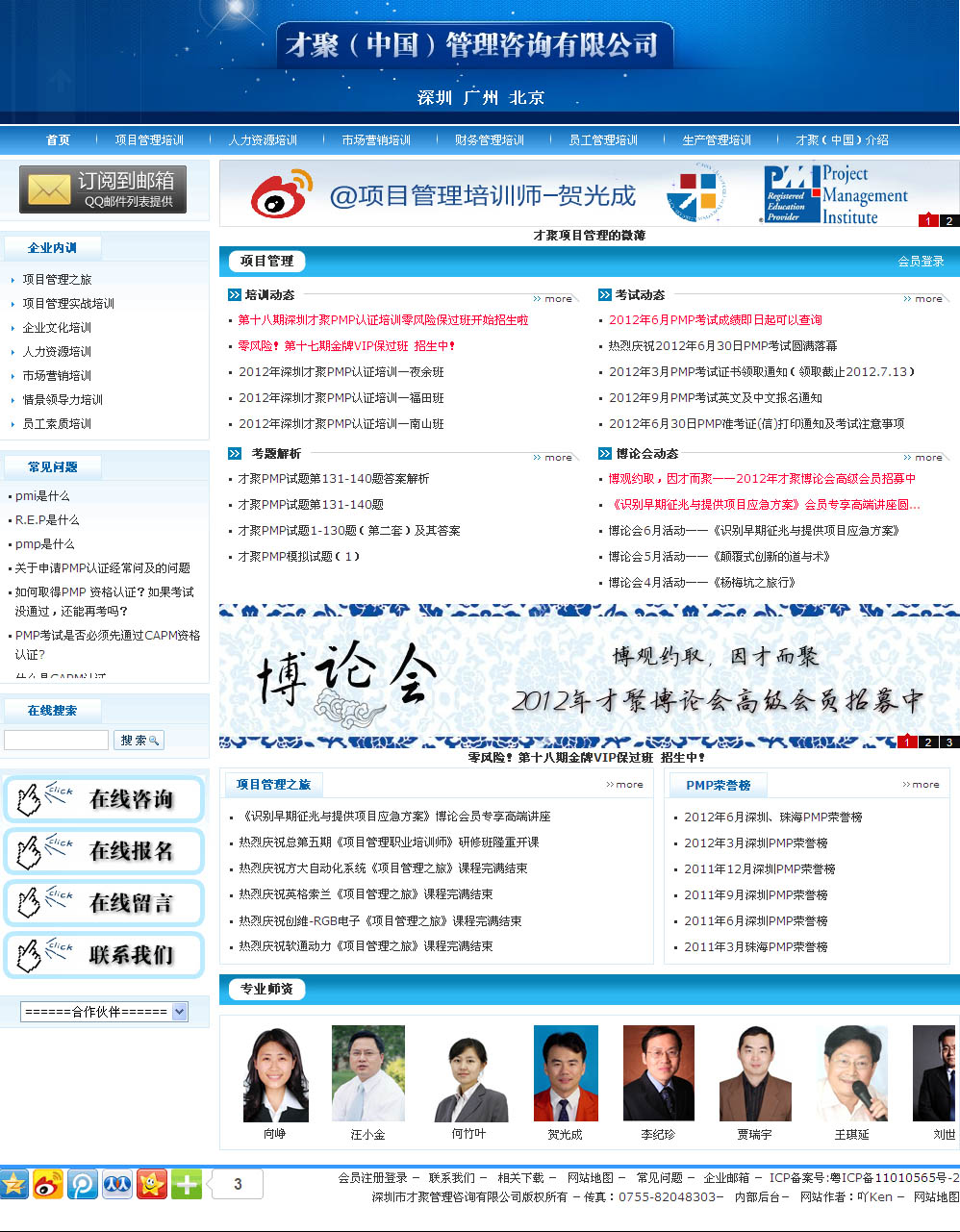Show more 考试动态 items
The height and width of the screenshot is (1232, 960).
pos(923,299)
